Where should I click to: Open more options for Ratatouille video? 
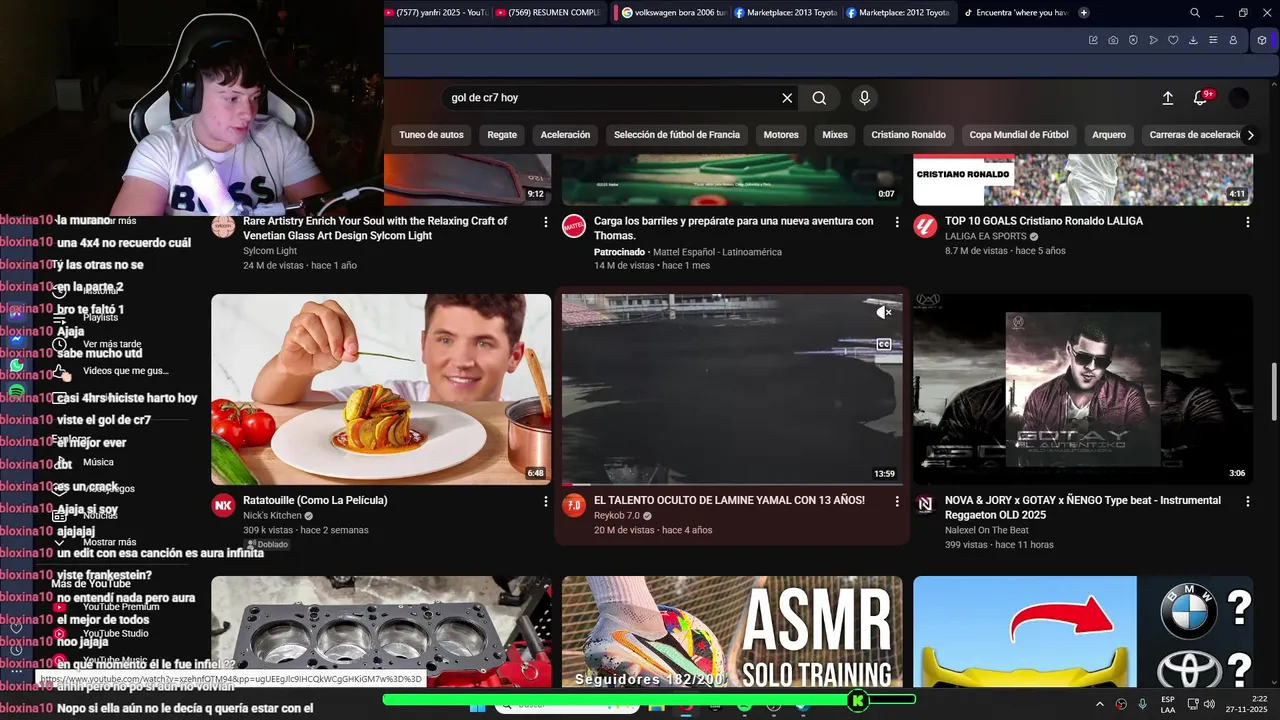(545, 501)
